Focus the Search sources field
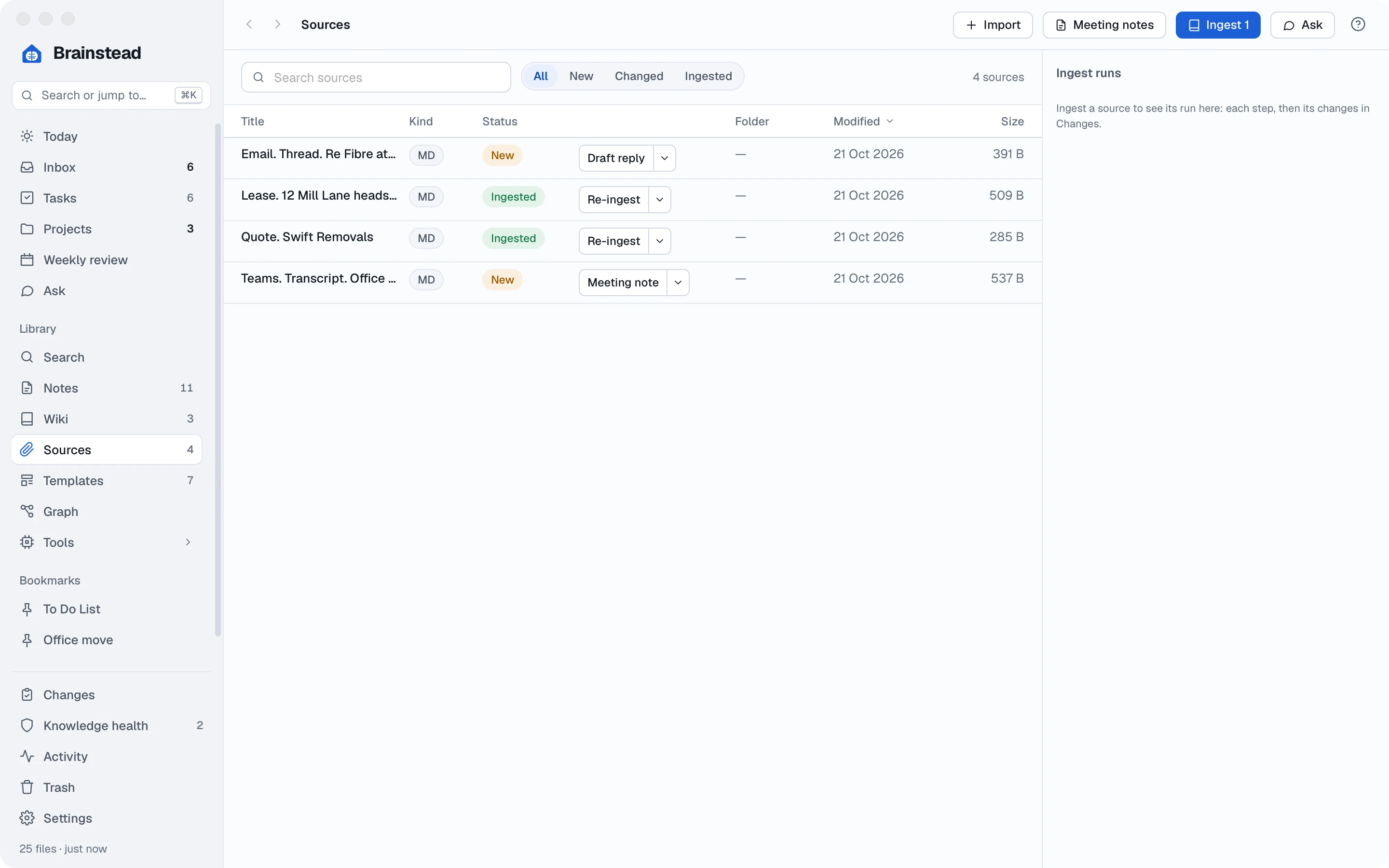Image resolution: width=1389 pixels, height=868 pixels. coord(376,78)
